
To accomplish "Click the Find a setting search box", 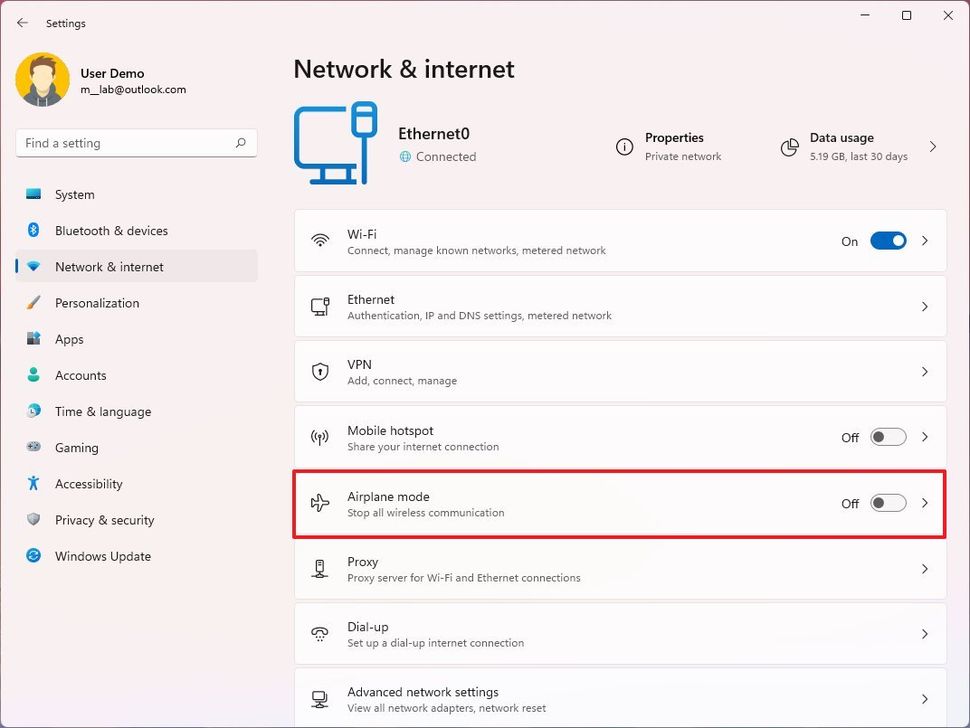I will pyautogui.click(x=135, y=143).
